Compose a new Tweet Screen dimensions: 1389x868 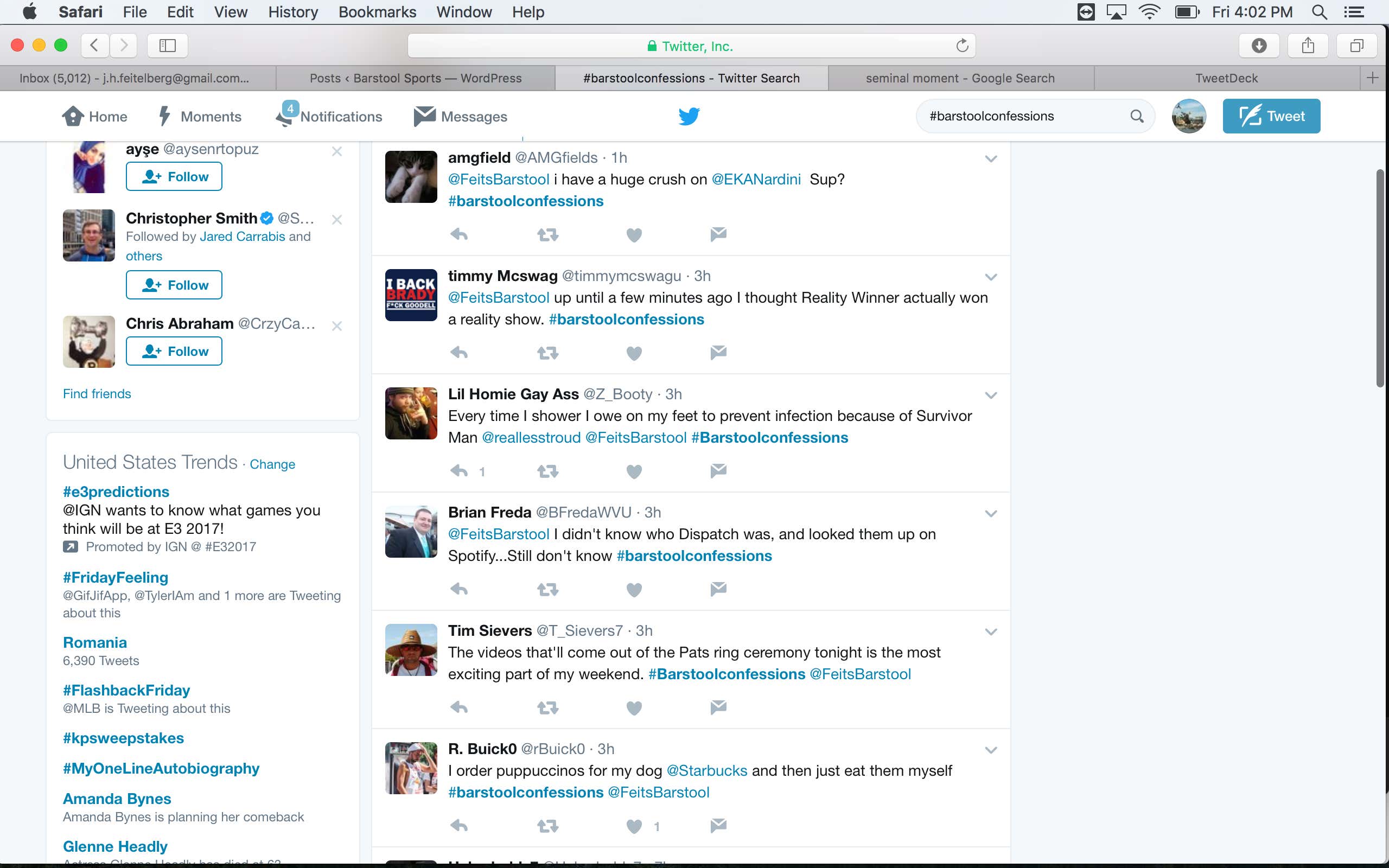[x=1271, y=116]
